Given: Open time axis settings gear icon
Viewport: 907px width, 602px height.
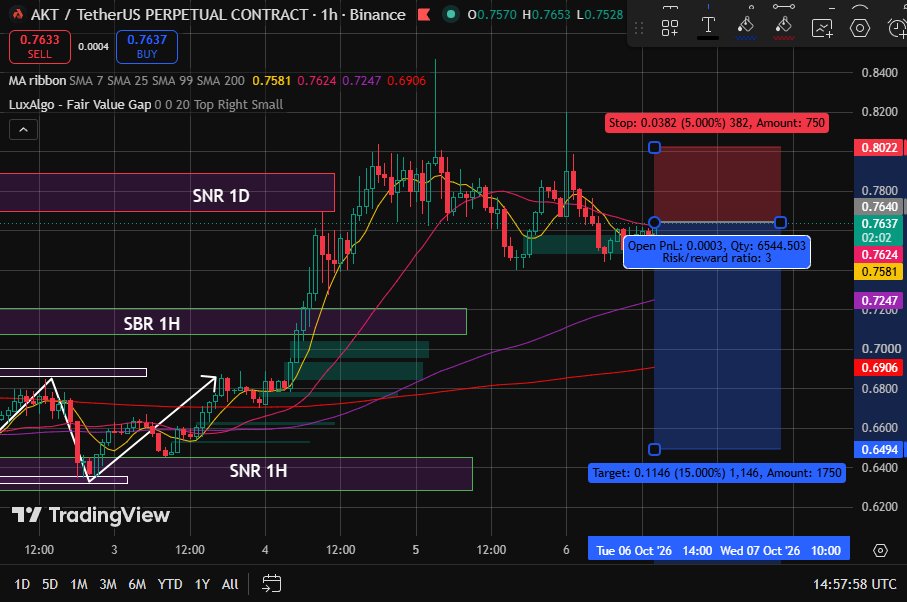Looking at the screenshot, I should point(880,551).
